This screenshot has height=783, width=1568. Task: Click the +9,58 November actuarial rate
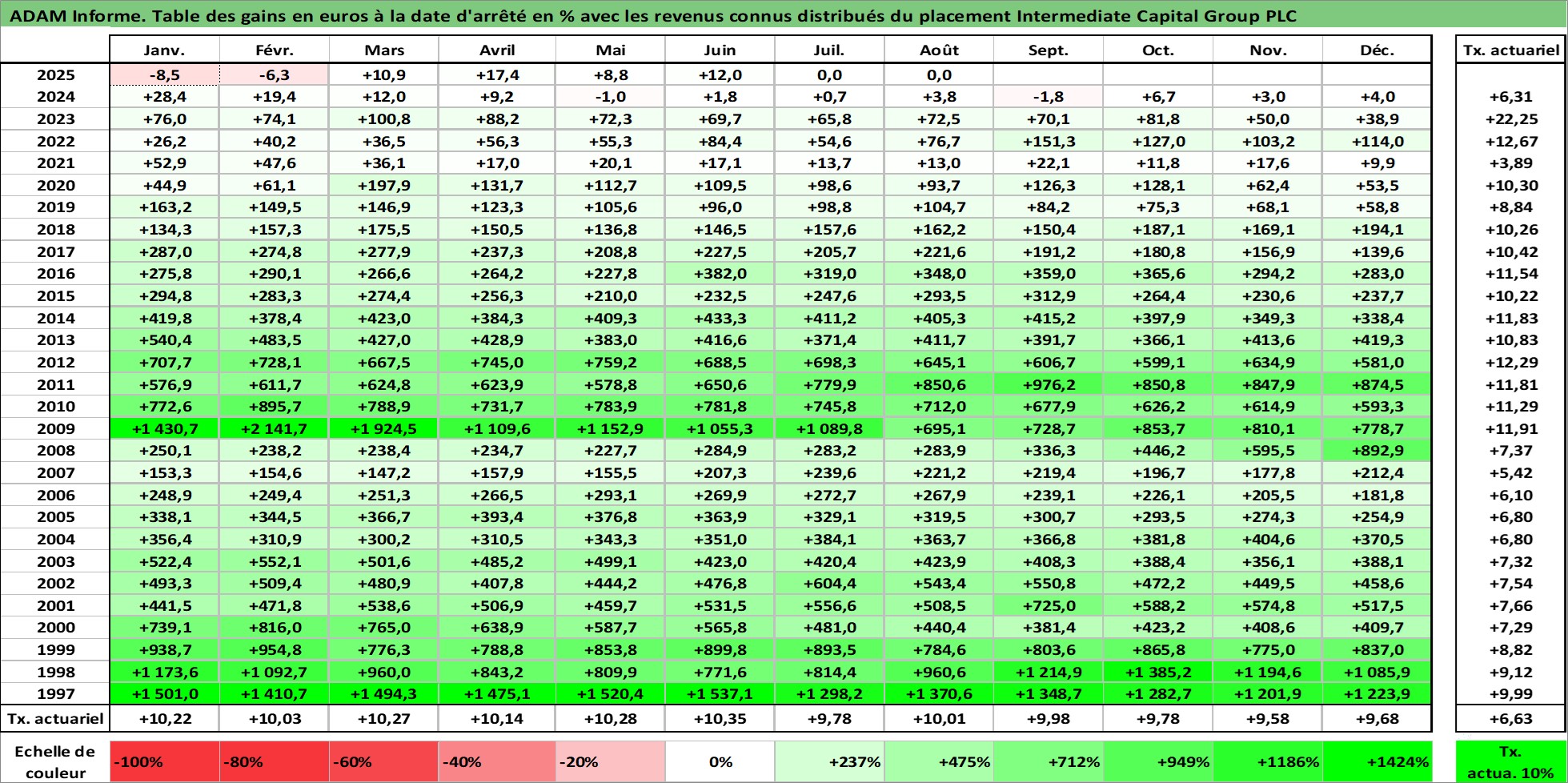tap(1268, 718)
